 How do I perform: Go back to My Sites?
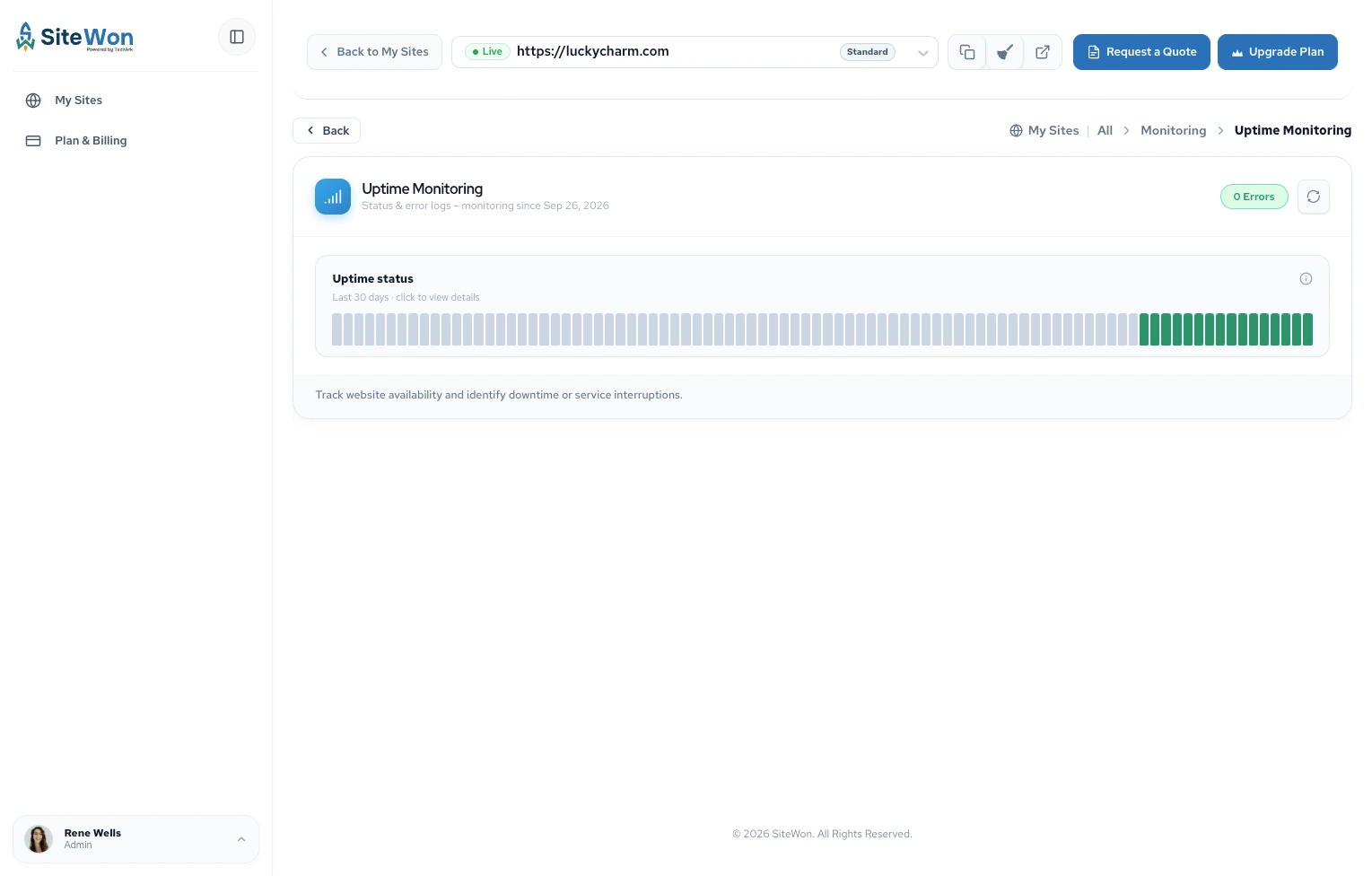click(x=374, y=52)
